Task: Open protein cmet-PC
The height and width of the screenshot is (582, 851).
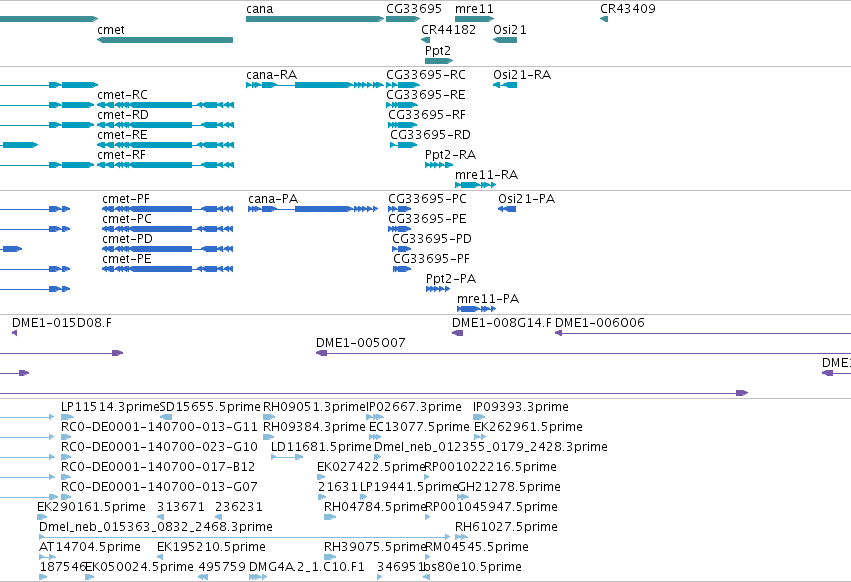Action: coord(168,230)
